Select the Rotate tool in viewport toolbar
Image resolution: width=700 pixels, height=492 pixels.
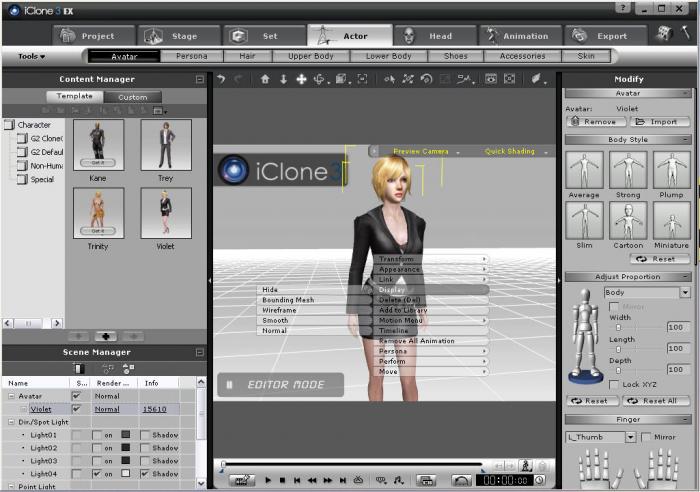click(320, 79)
